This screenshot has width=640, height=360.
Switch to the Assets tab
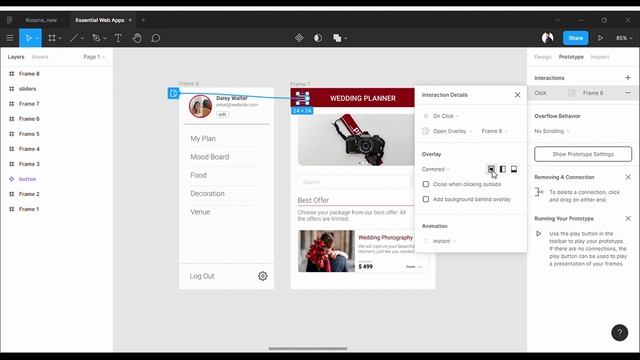(40, 57)
